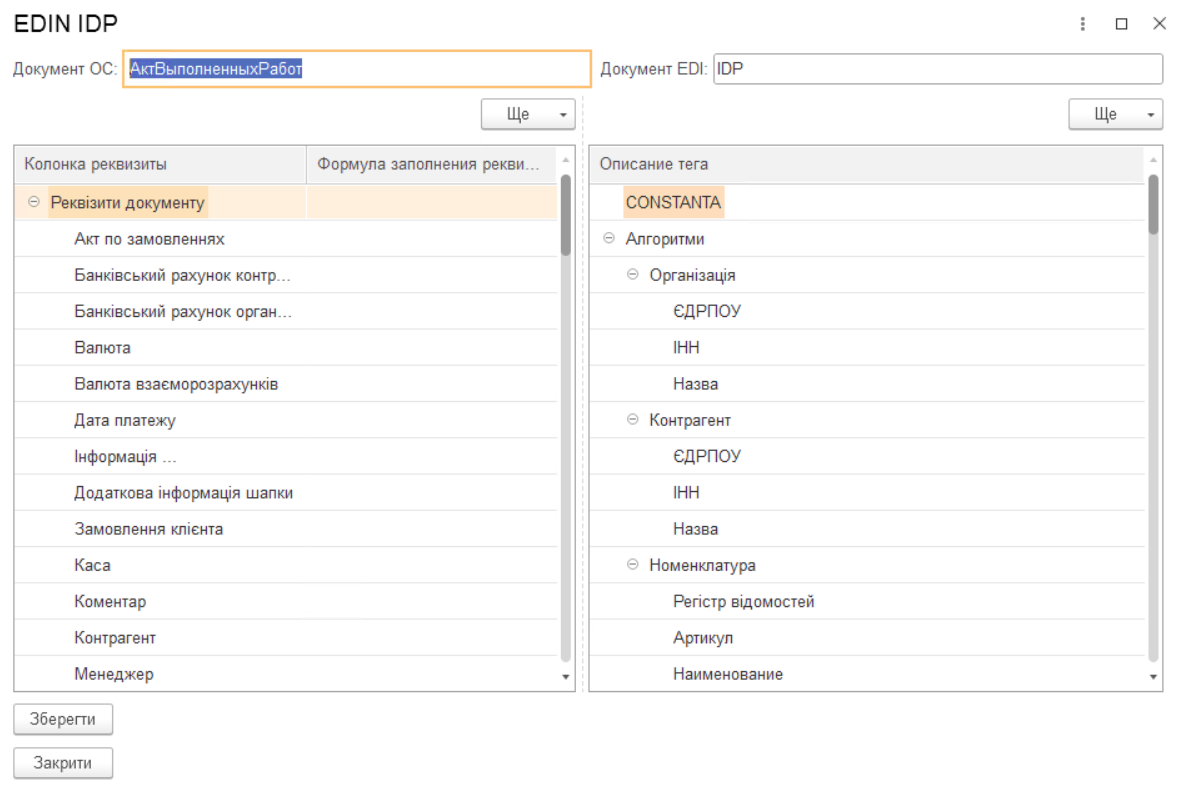This screenshot has height=792, width=1183.
Task: Collapse the Номенклатура tree branch
Action: point(632,565)
